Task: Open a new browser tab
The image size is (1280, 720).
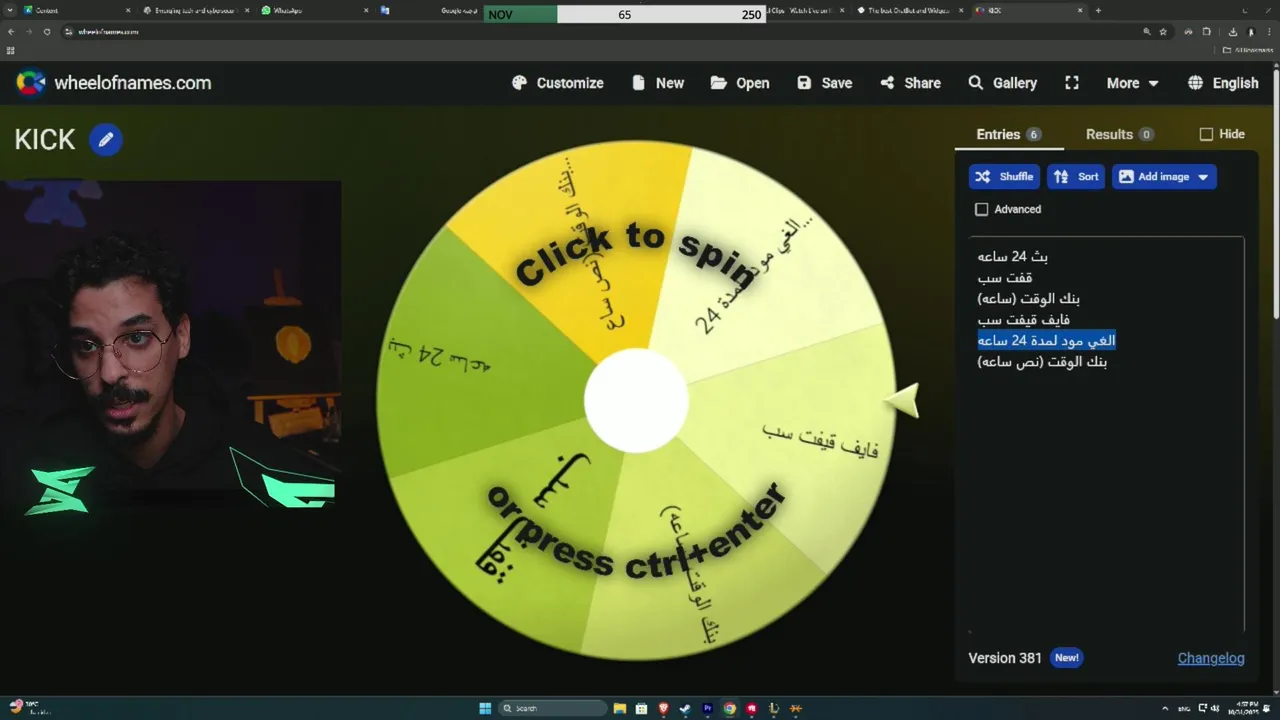Action: pyautogui.click(x=1098, y=10)
